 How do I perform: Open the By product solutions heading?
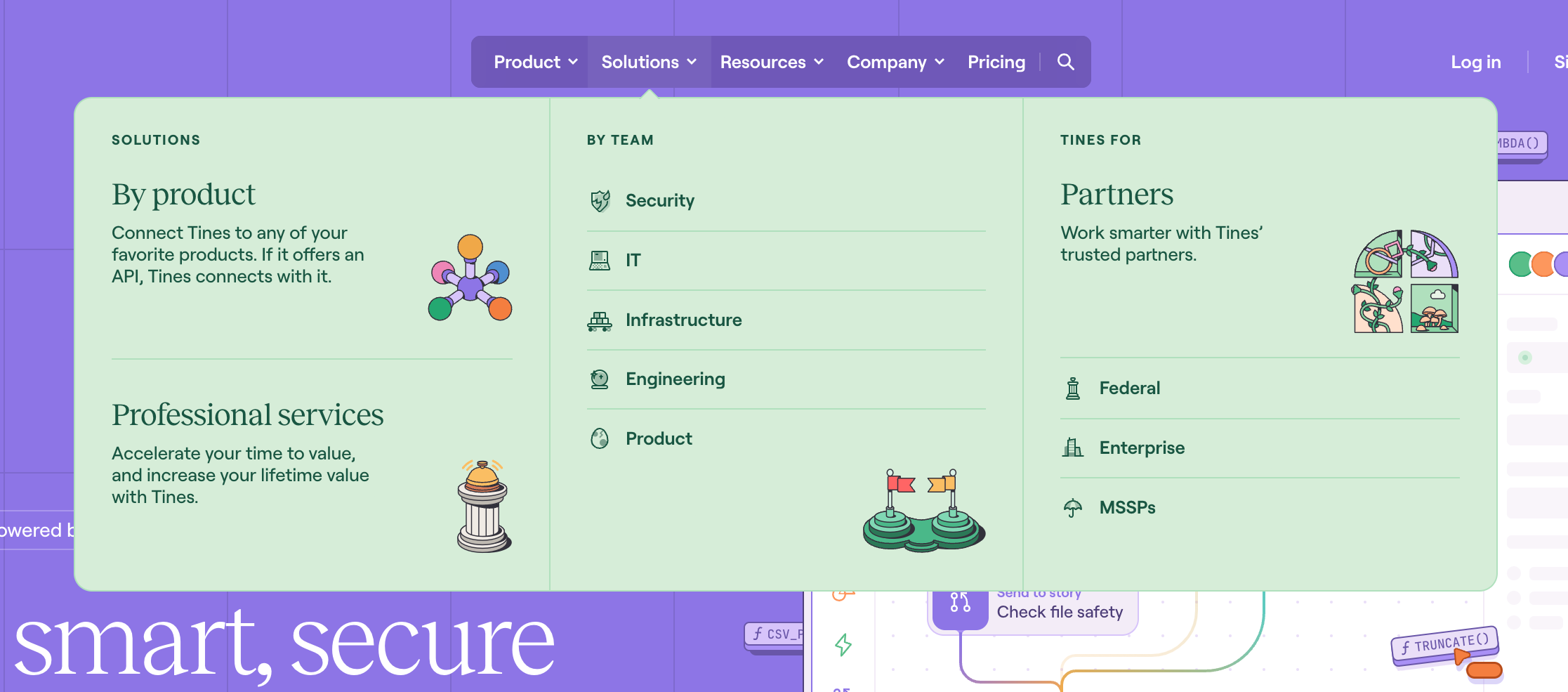(x=183, y=194)
